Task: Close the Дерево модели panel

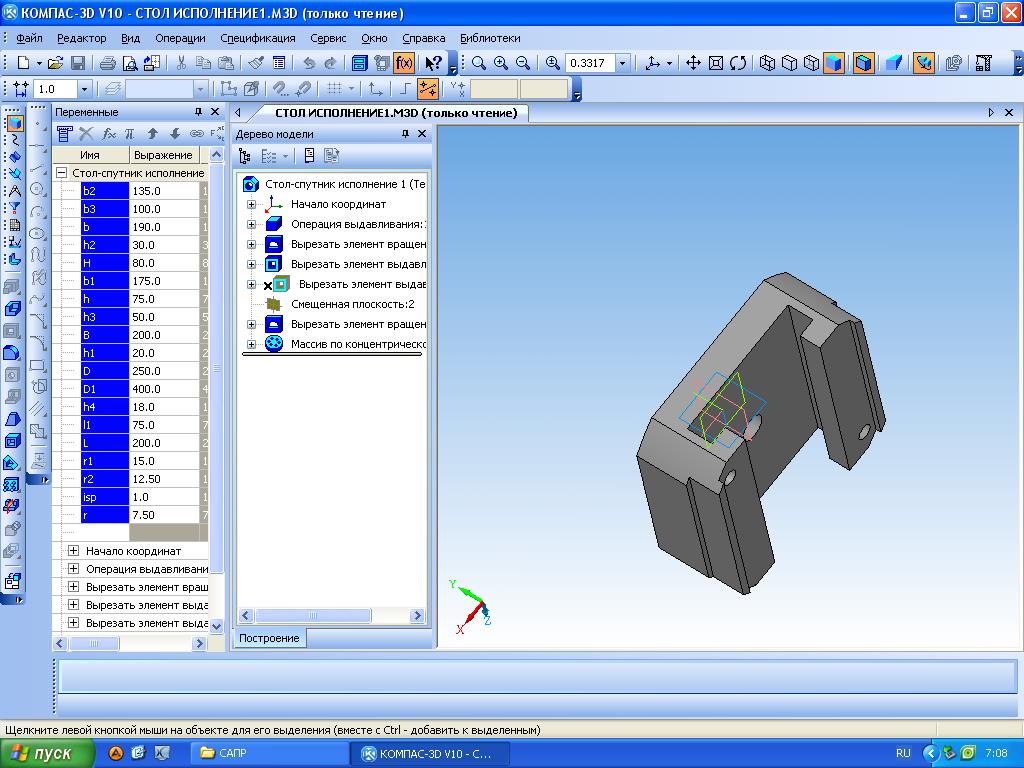Action: pos(422,134)
